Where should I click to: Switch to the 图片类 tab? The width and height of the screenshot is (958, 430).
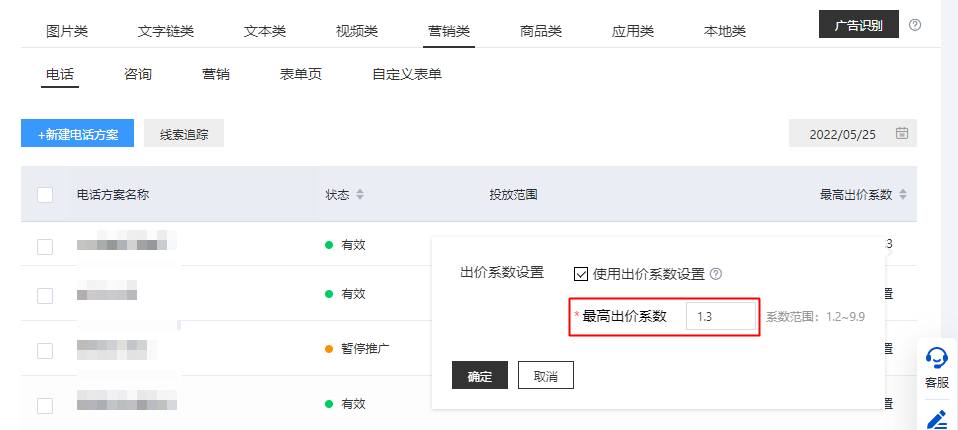67,31
